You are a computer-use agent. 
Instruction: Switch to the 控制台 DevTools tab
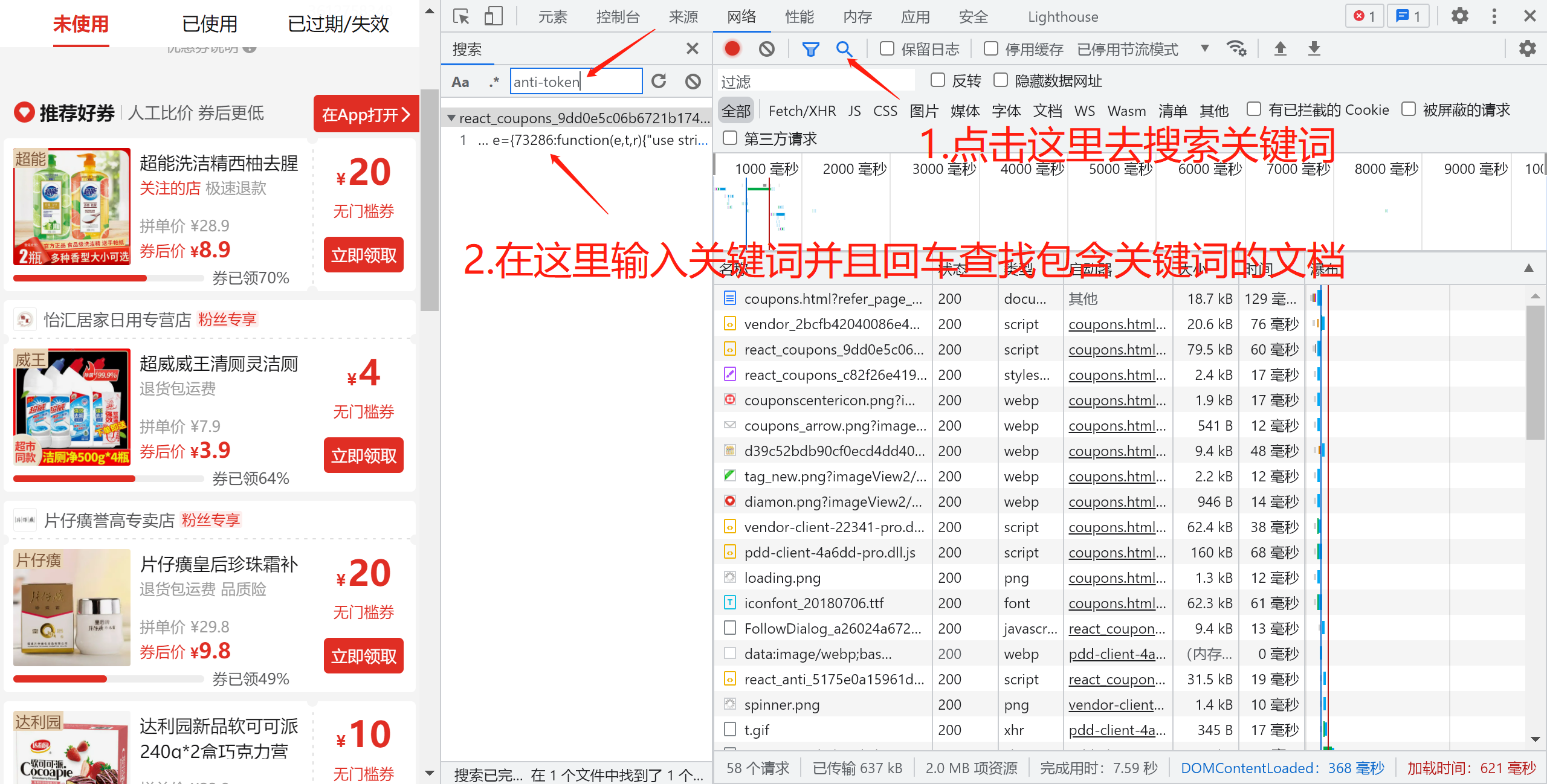coord(618,16)
